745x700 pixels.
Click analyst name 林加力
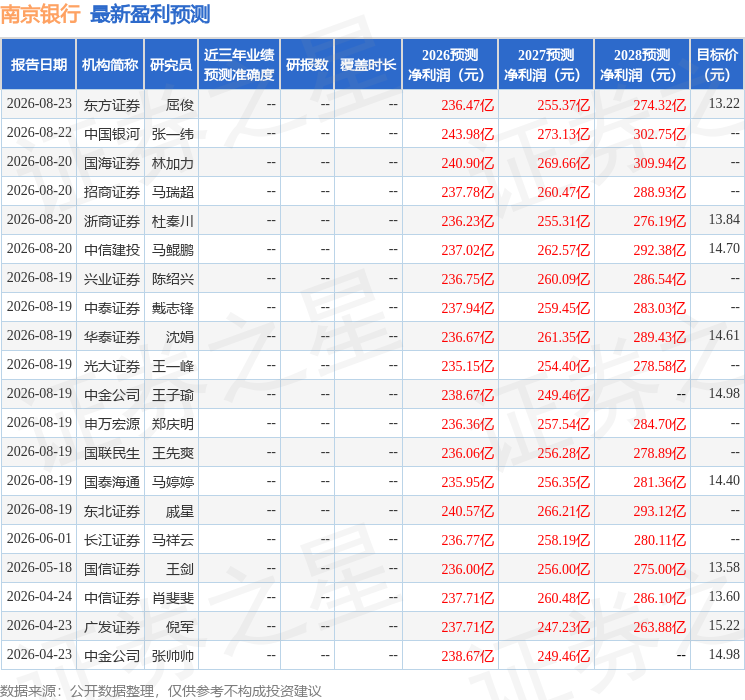[x=172, y=163]
